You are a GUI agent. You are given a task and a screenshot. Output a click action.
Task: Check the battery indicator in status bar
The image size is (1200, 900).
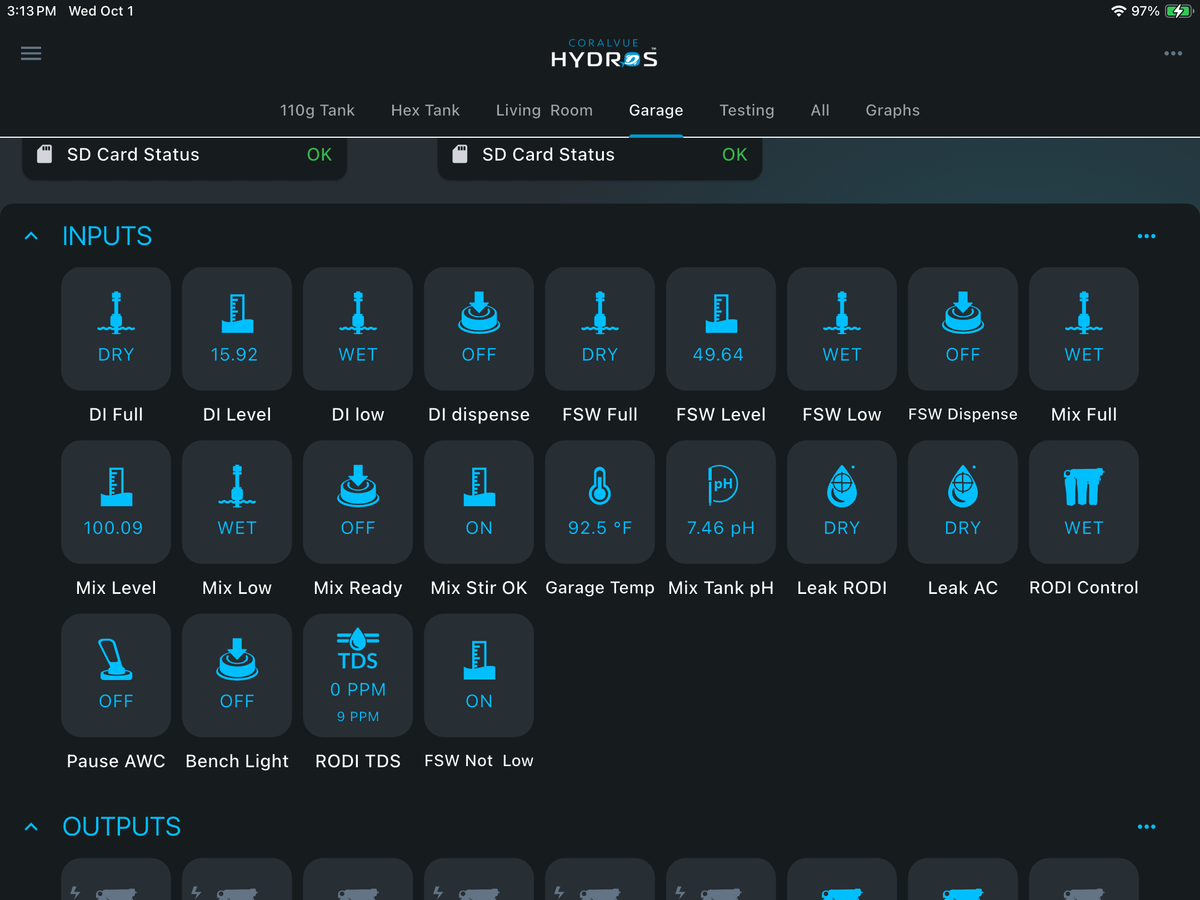1179,11
